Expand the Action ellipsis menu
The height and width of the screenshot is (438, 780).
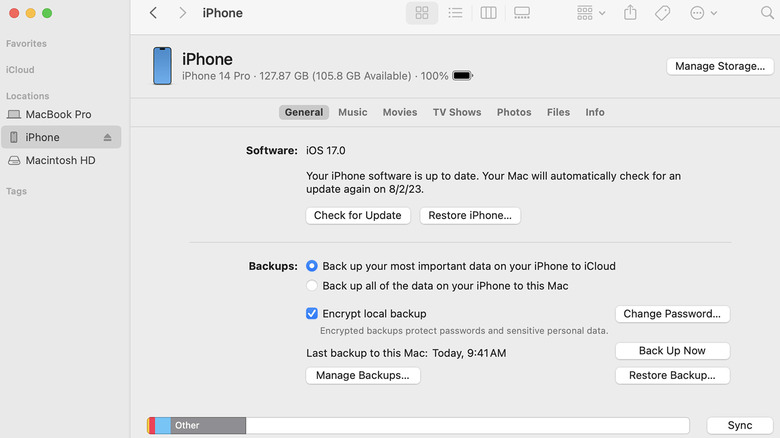[703, 13]
